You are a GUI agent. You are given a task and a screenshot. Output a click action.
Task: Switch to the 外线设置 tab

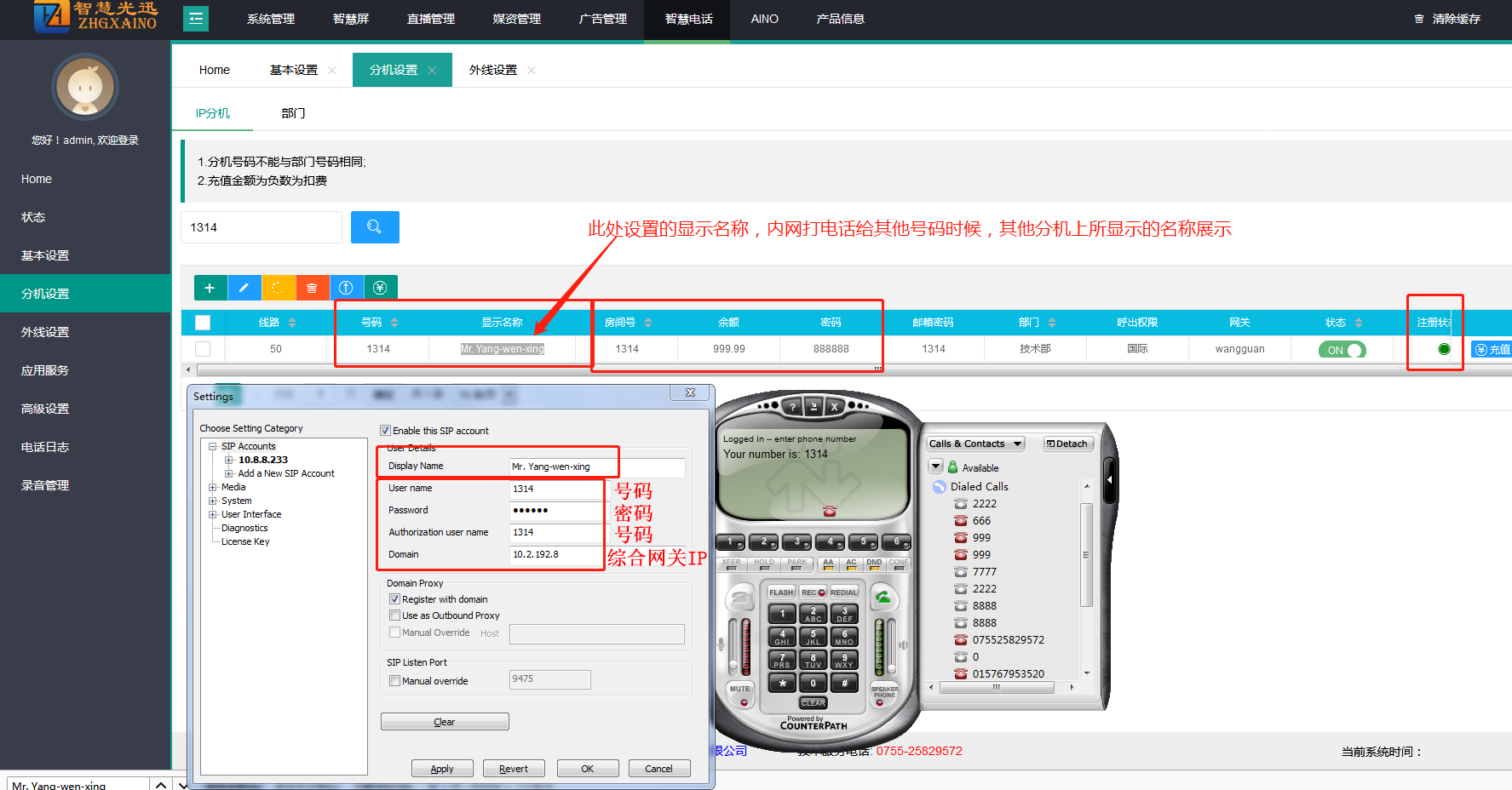[492, 70]
